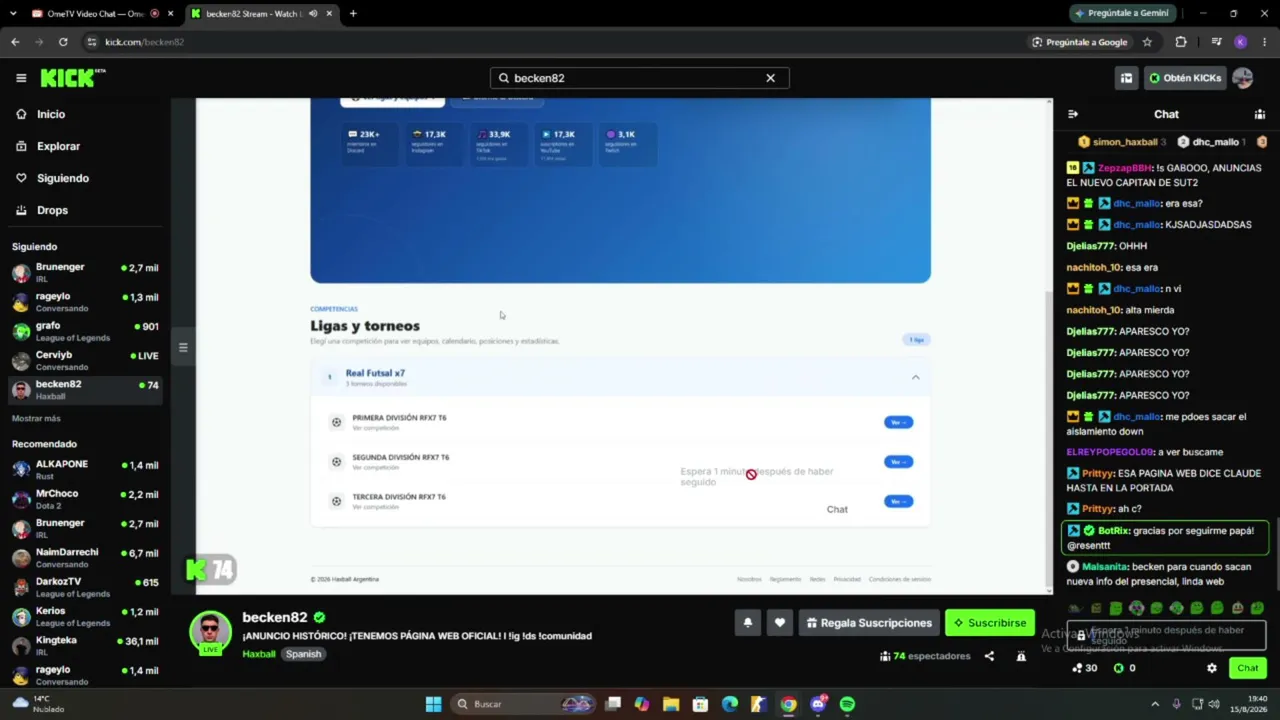The width and height of the screenshot is (1280, 720).
Task: Click the Pregúntale a Google lens button
Action: pos(1080,42)
